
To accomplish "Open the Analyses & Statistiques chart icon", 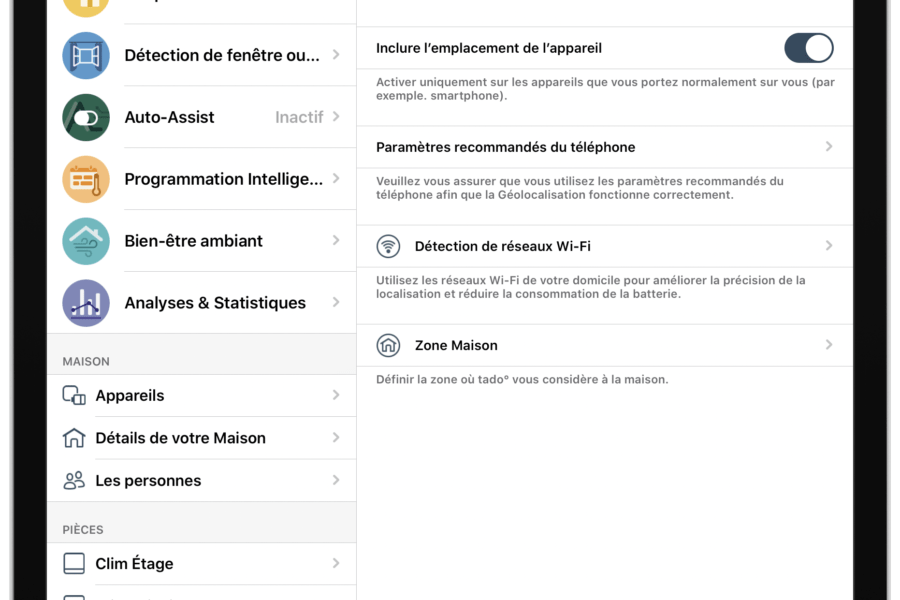I will tap(86, 303).
